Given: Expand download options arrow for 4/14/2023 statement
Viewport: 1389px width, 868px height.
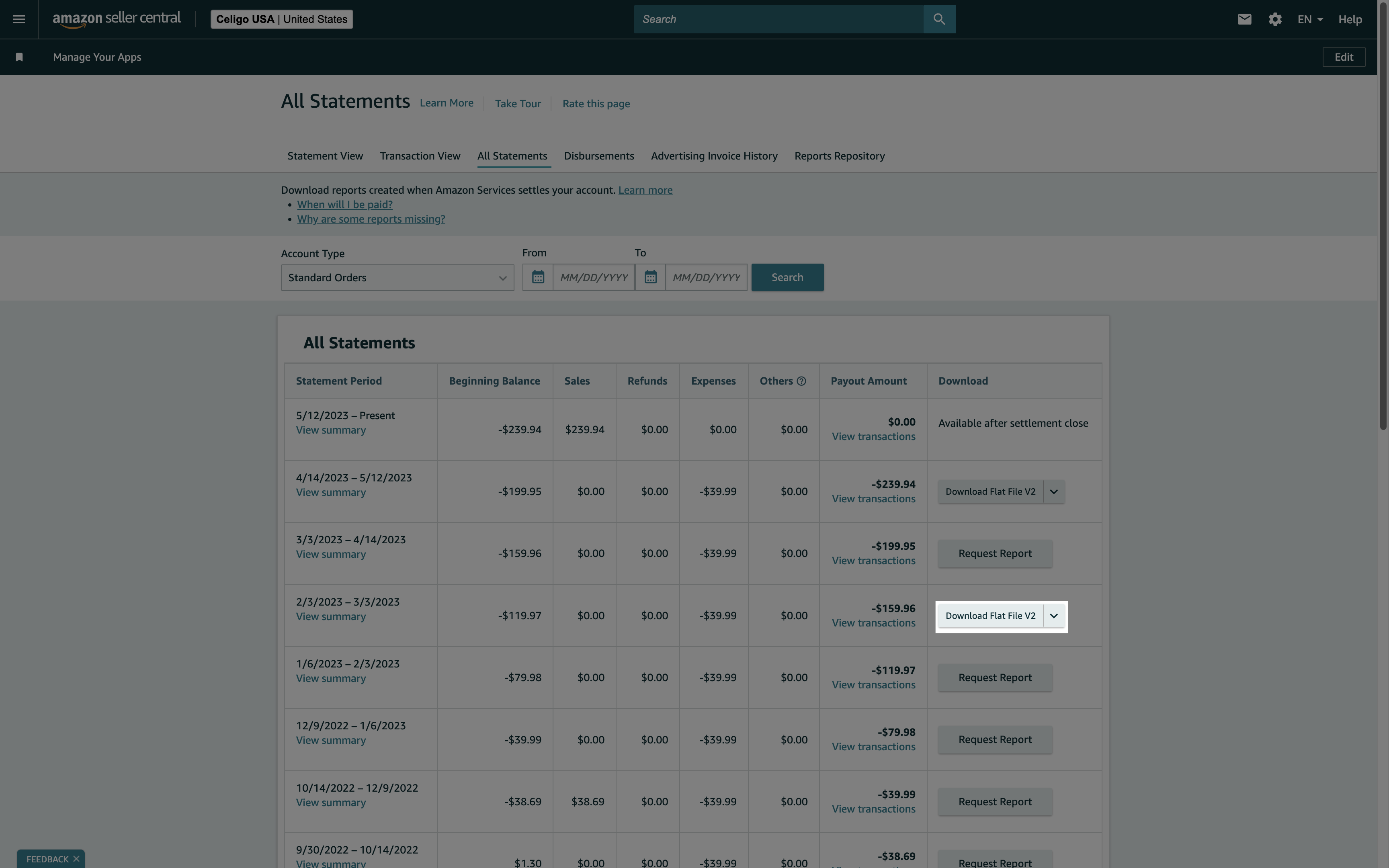Looking at the screenshot, I should pos(1054,491).
